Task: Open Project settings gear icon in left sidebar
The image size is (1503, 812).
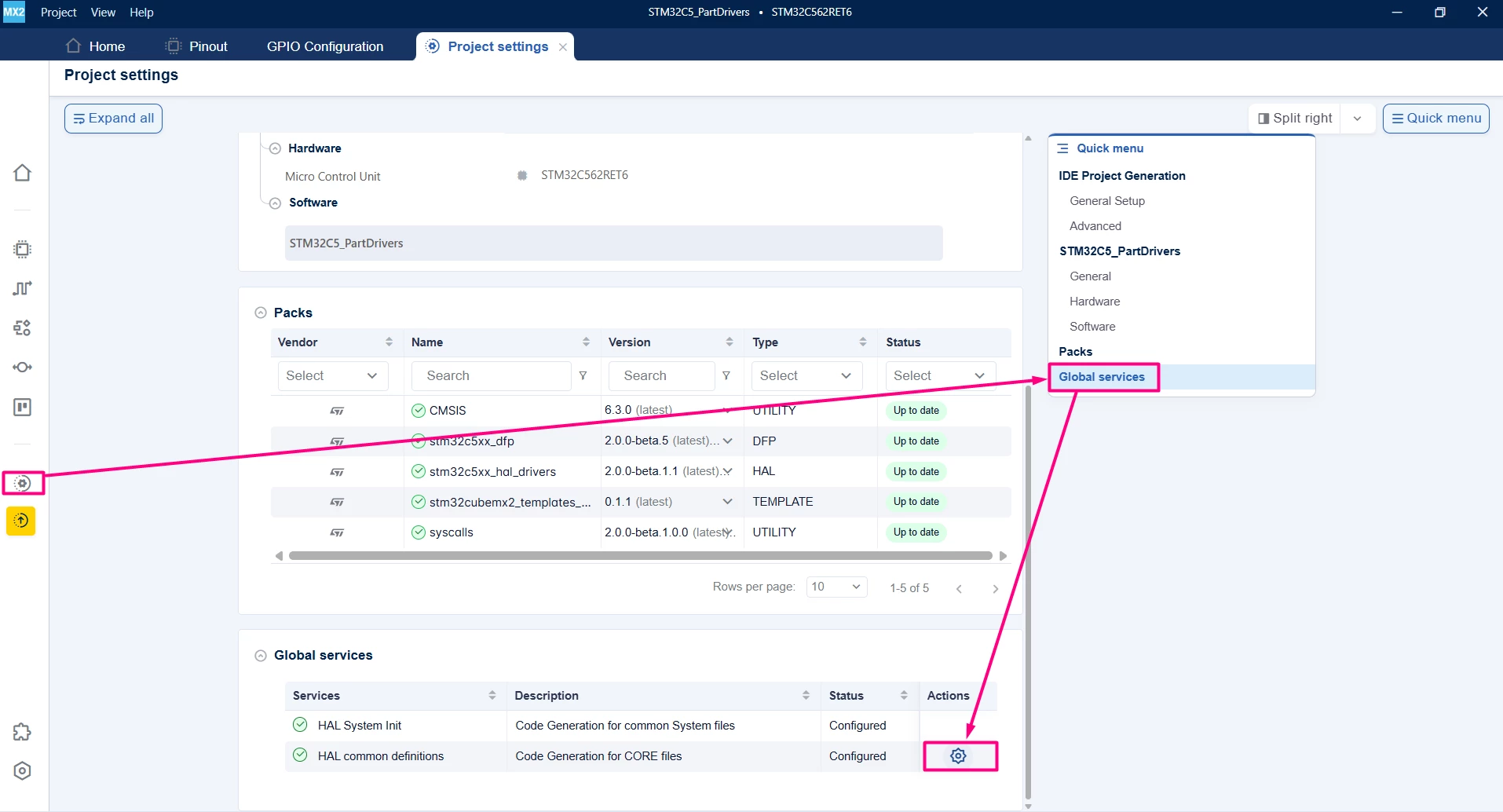Action: coord(23,483)
